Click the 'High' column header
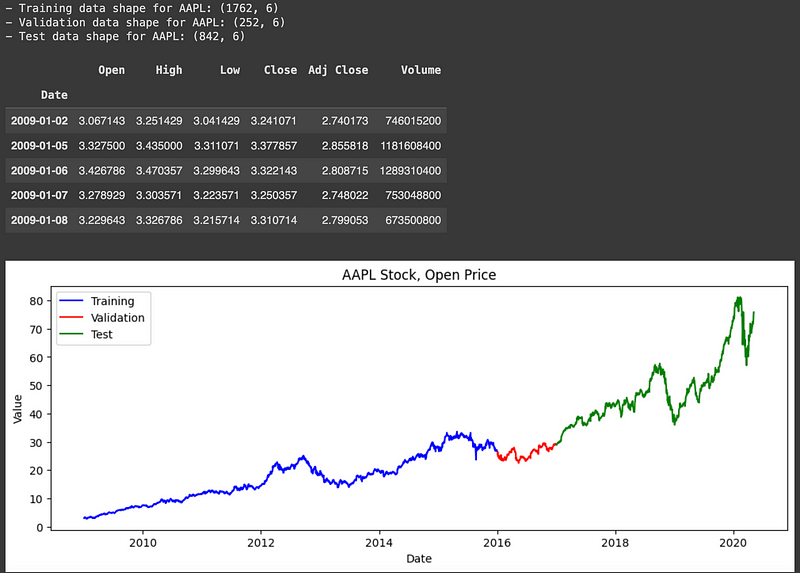 coord(169,70)
